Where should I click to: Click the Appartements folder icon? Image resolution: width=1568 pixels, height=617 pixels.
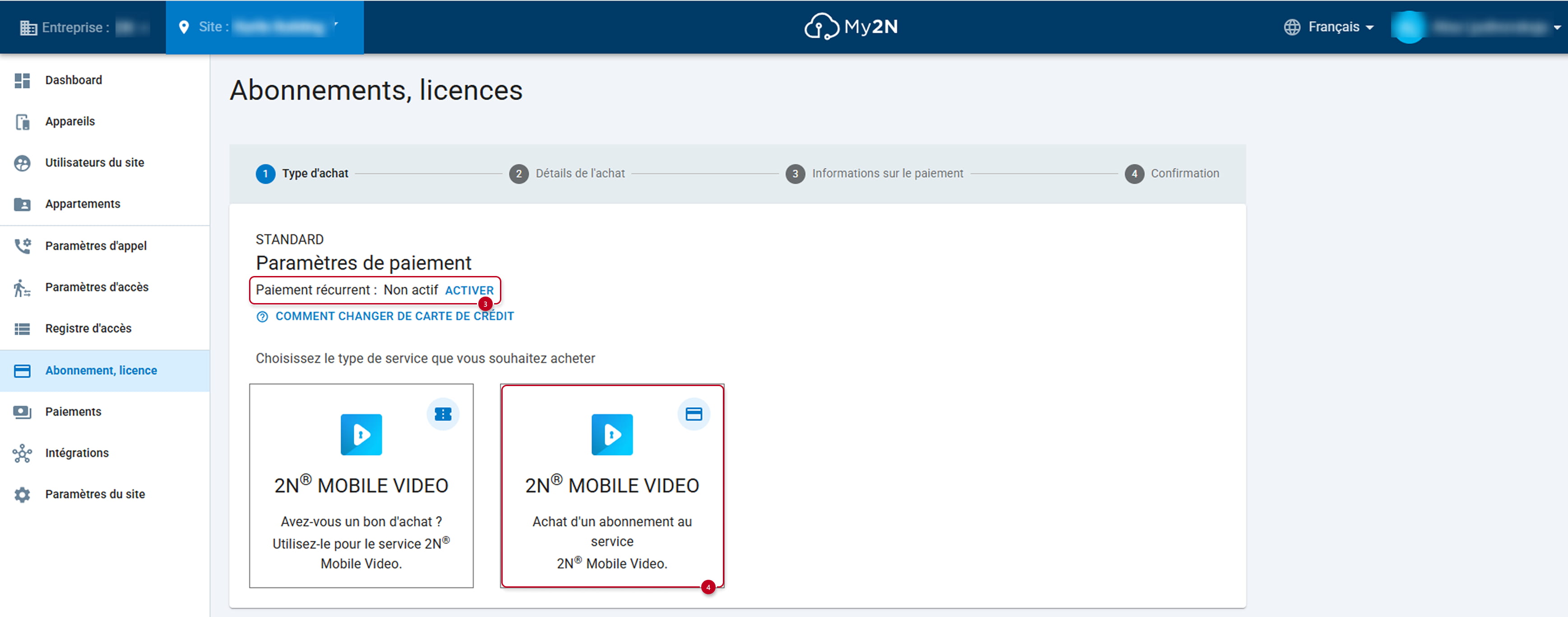pyautogui.click(x=22, y=204)
